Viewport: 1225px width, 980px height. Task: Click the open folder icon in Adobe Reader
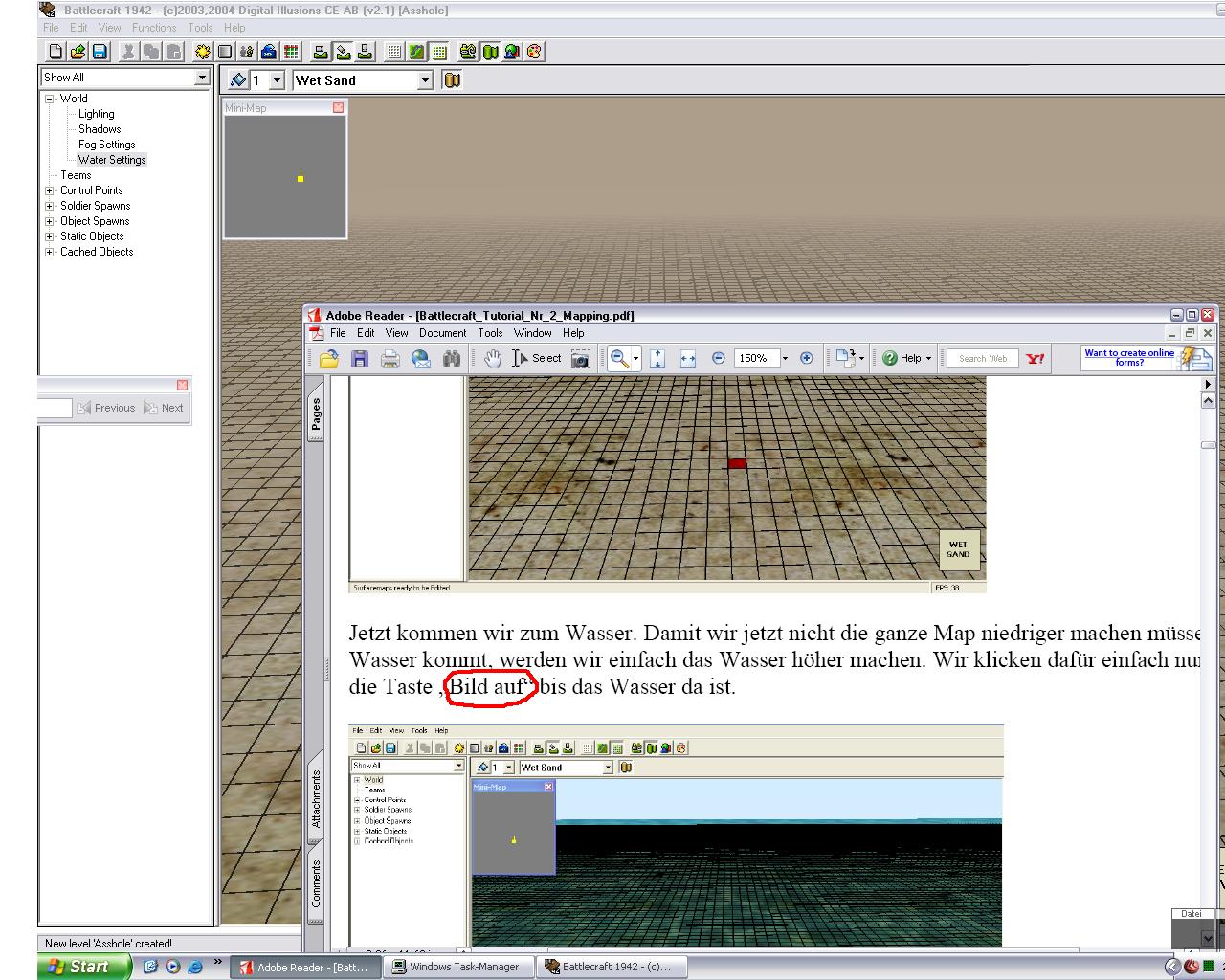[329, 359]
